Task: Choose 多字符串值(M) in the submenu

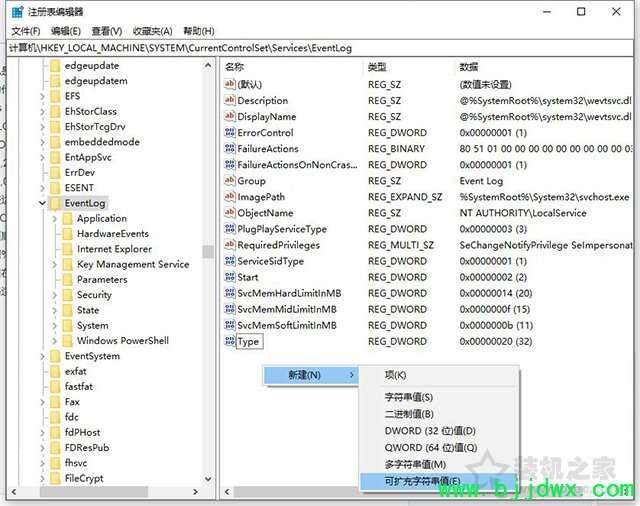Action: tap(439, 464)
